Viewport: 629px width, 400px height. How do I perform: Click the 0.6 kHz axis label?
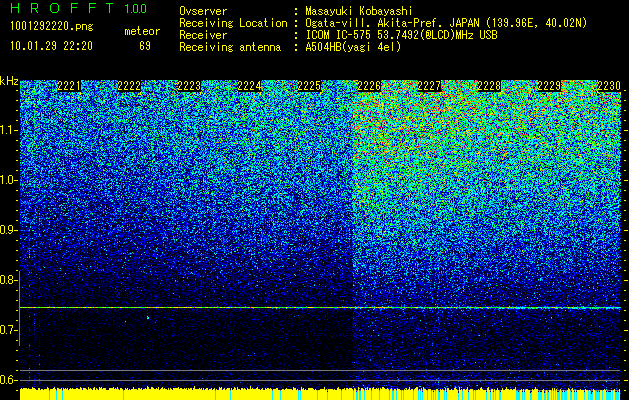pyautogui.click(x=6, y=380)
